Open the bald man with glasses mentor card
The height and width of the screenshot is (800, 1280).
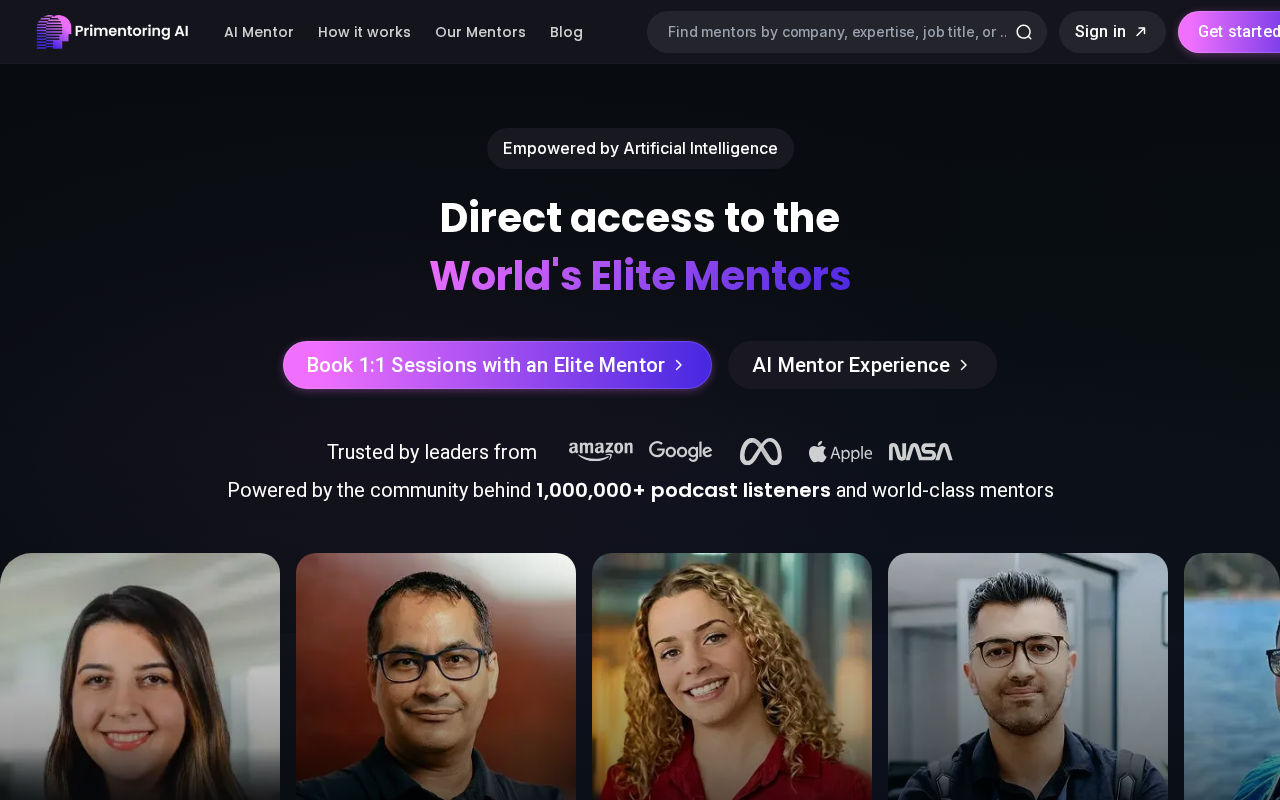pos(436,676)
